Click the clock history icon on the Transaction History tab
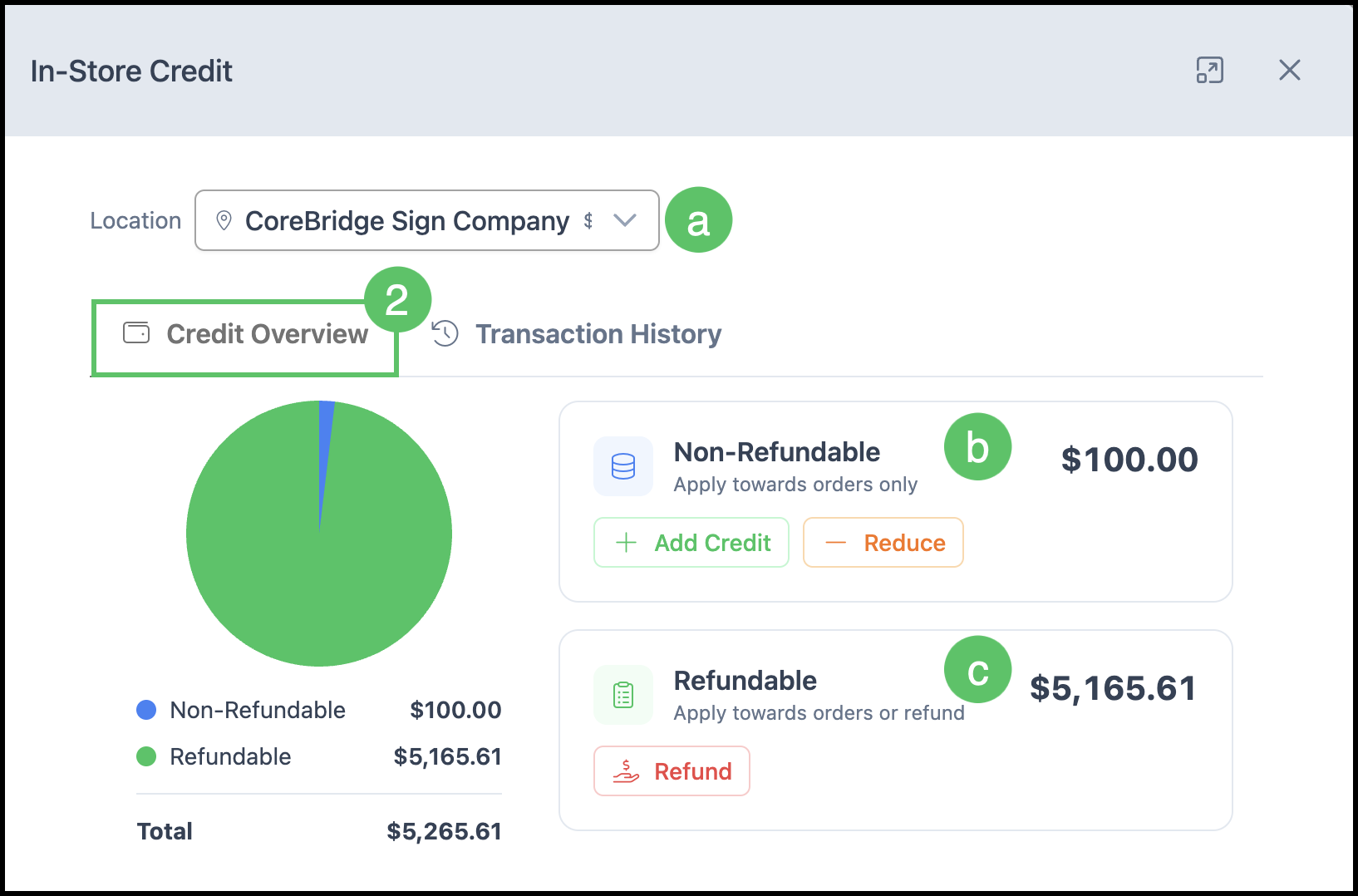The width and height of the screenshot is (1358, 896). [445, 333]
